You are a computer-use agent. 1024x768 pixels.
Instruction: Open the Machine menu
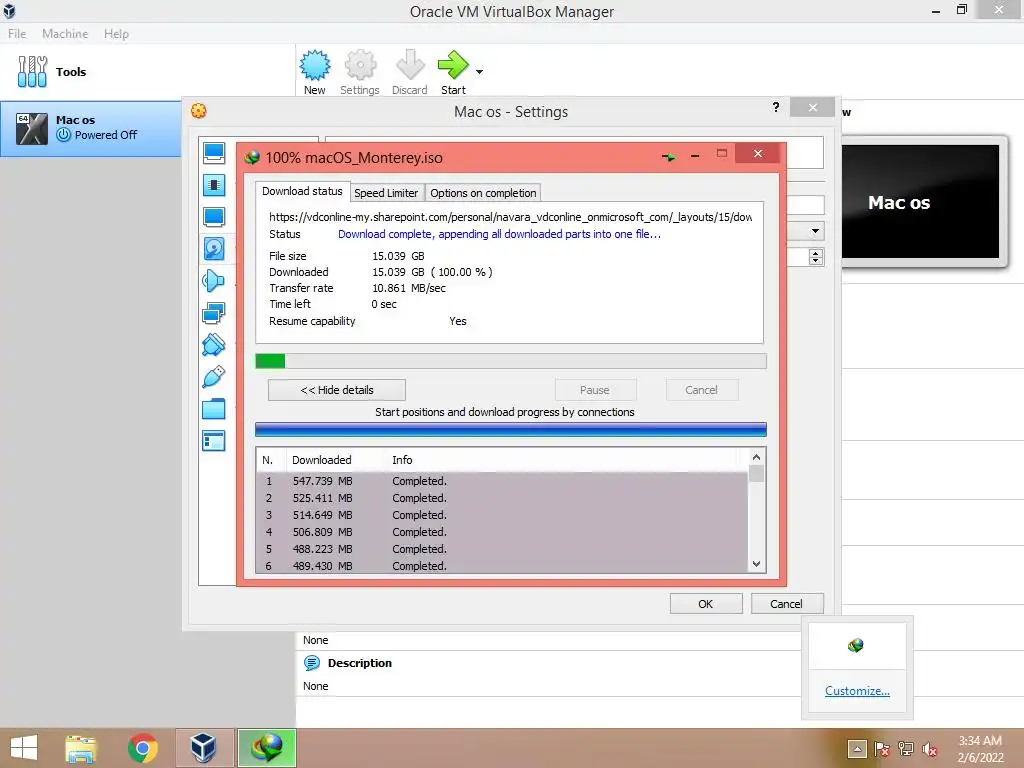point(65,33)
